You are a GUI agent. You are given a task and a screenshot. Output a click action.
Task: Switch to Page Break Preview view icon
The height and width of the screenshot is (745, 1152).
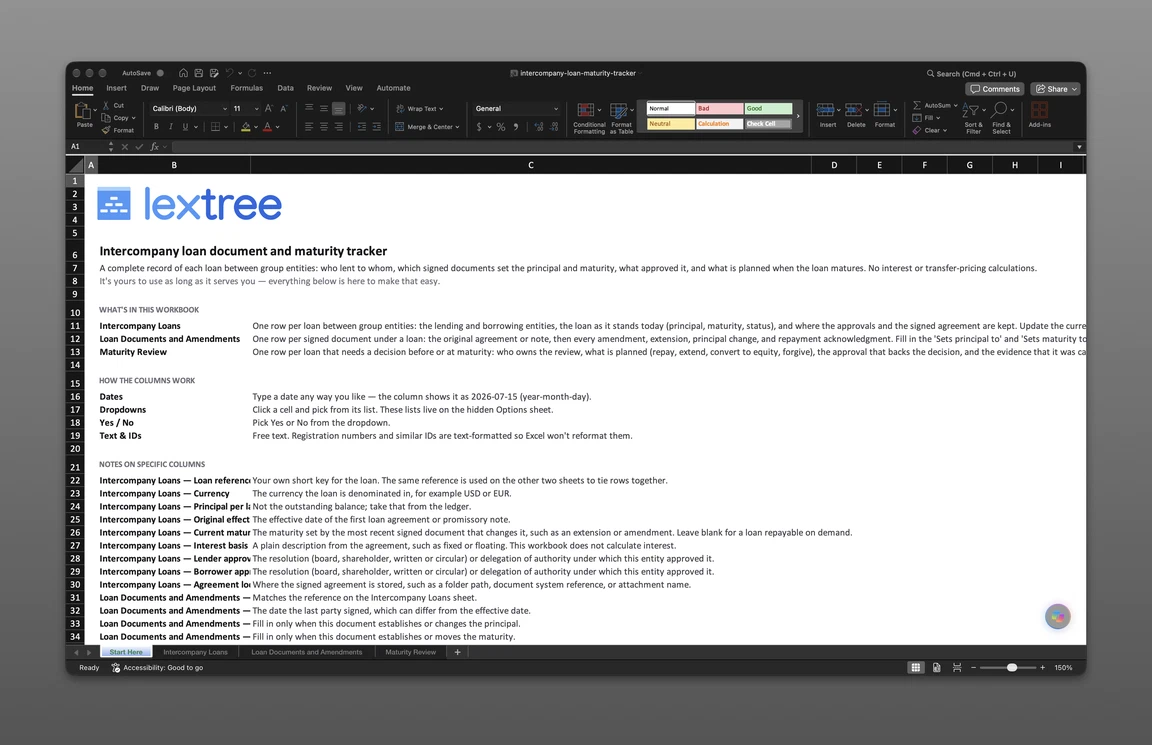[957, 668]
